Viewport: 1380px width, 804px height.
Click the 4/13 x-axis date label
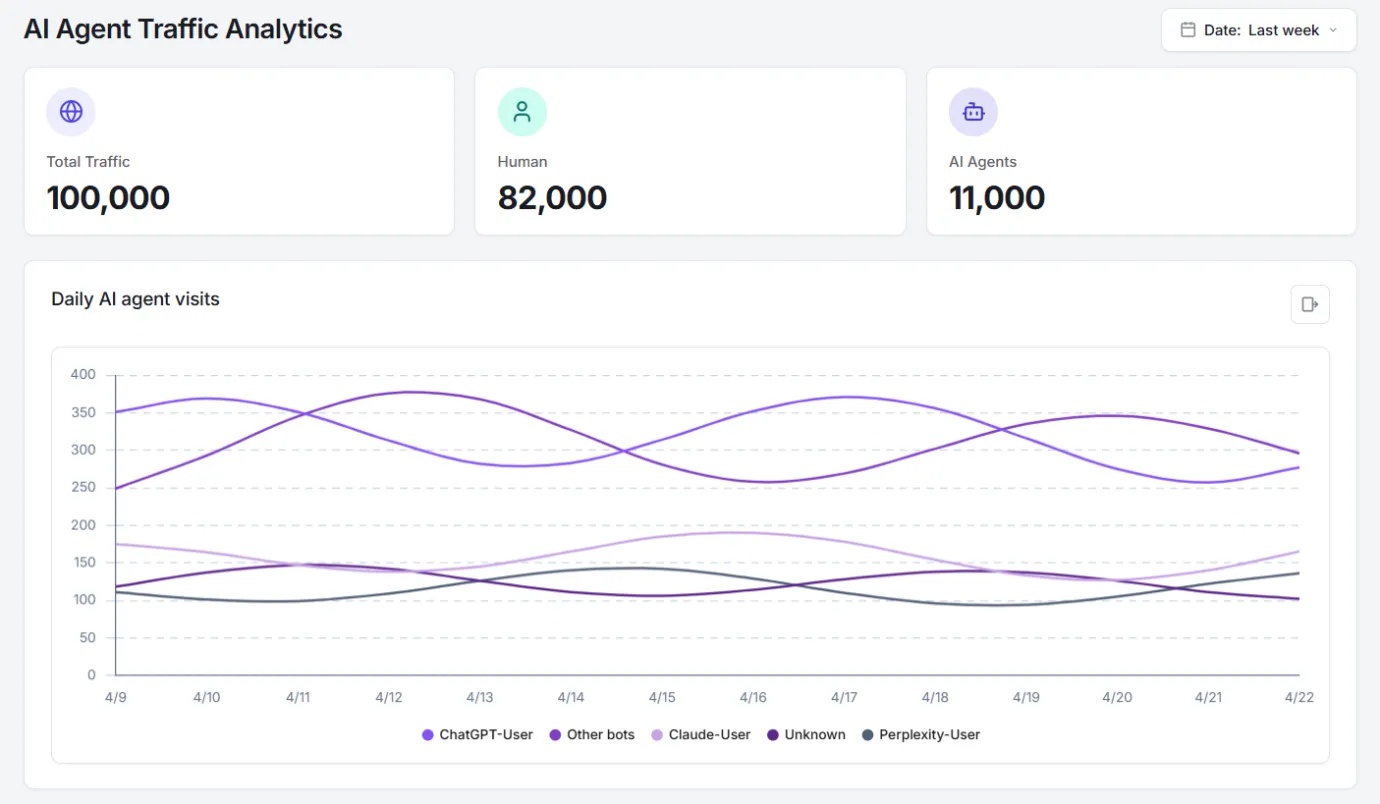click(x=480, y=697)
